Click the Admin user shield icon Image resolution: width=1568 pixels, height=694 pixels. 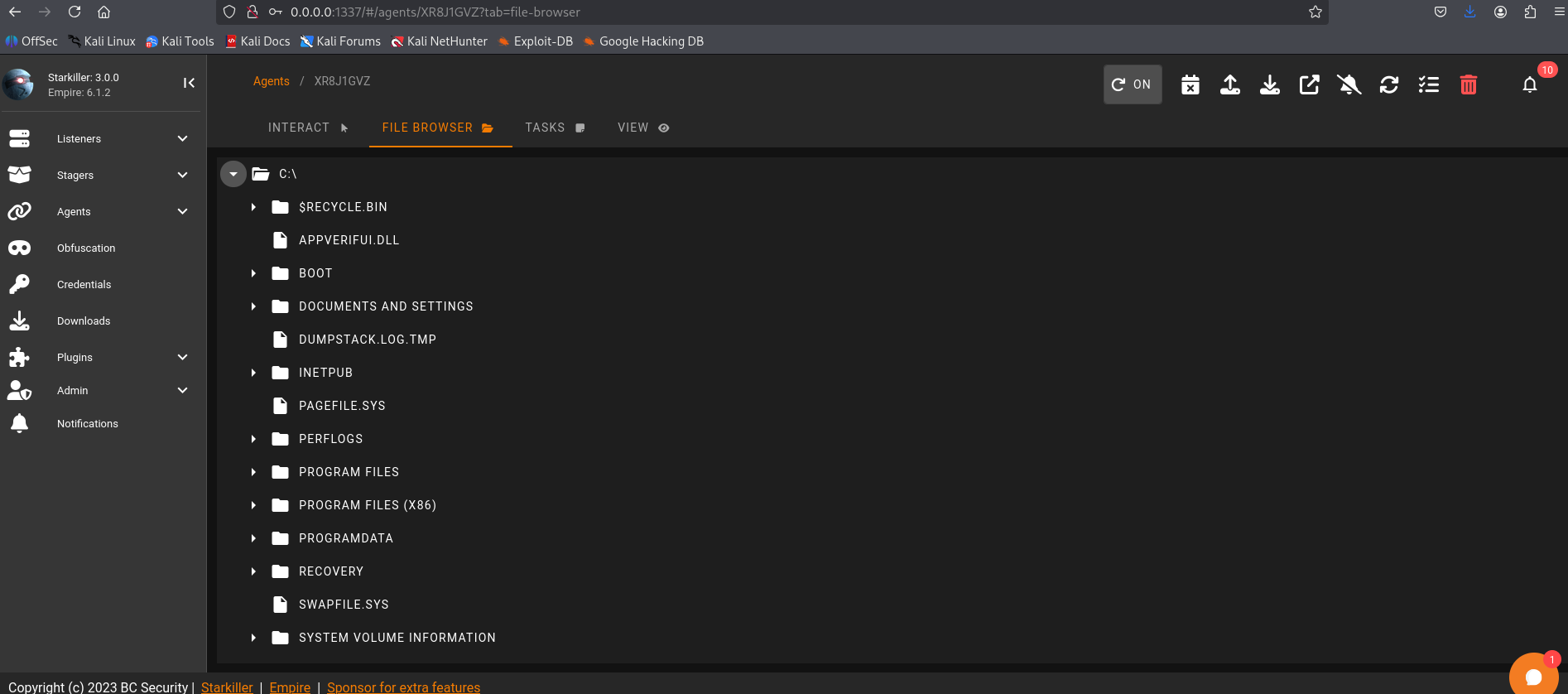click(19, 390)
